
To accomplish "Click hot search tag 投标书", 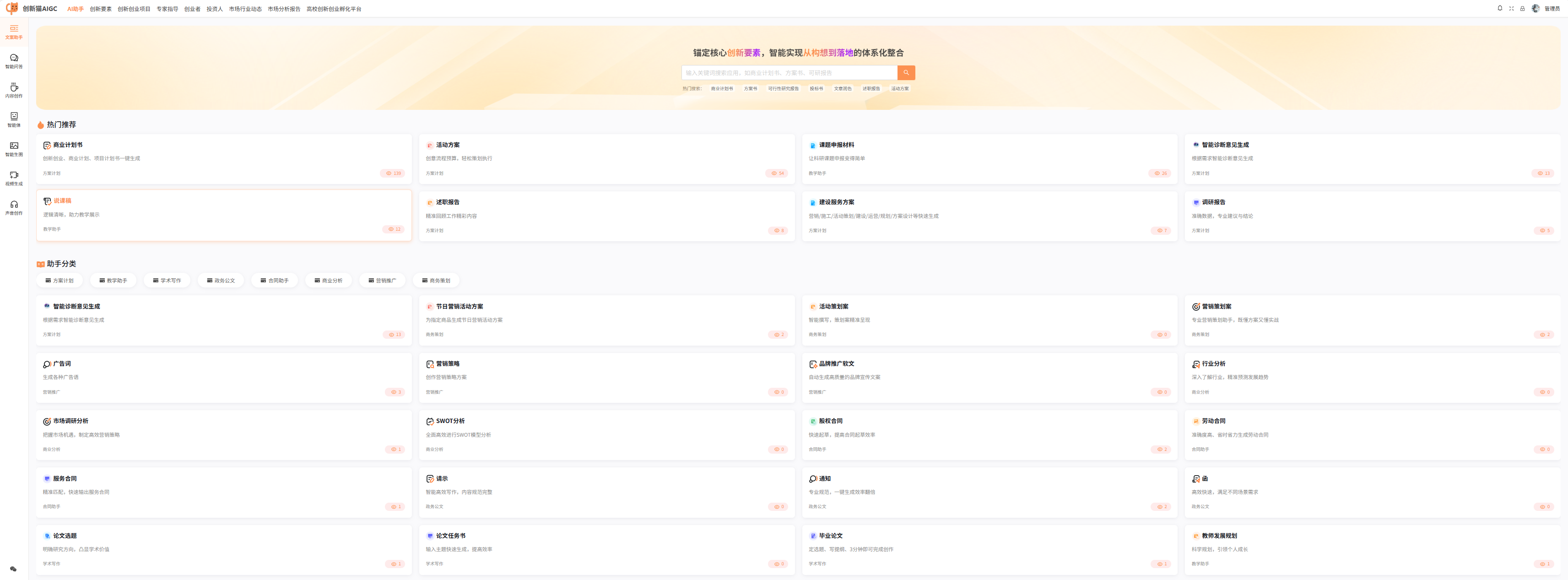I will point(816,89).
